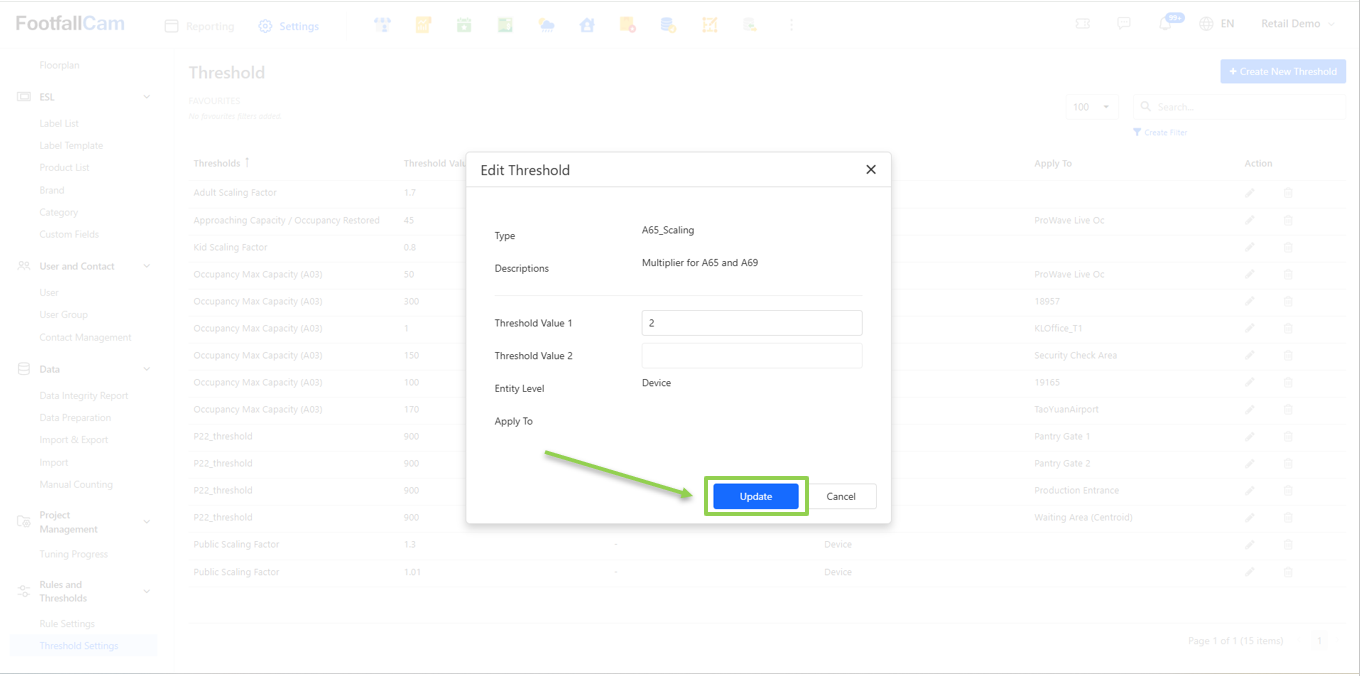Sort by the Thresholds column header
The height and width of the screenshot is (676, 1360).
click(221, 163)
